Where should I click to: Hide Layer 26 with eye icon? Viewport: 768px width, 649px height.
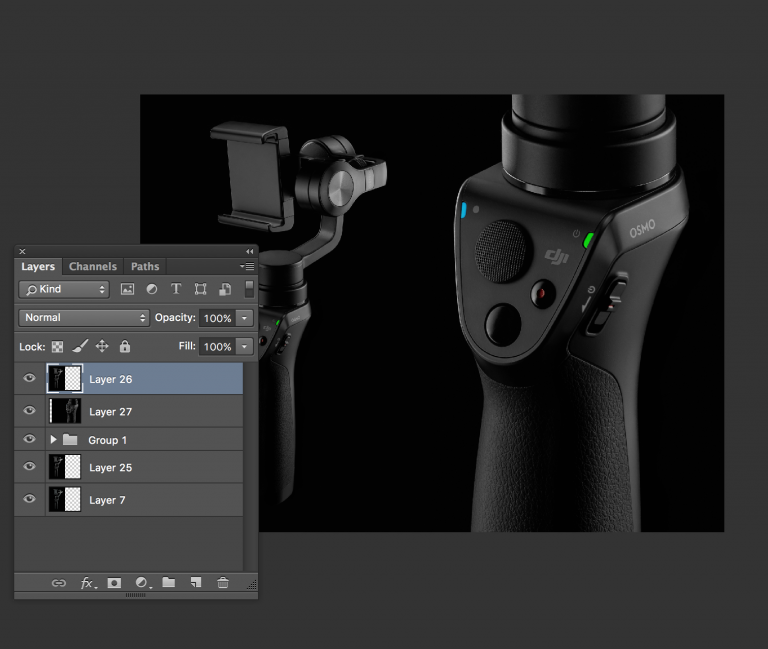[29, 378]
